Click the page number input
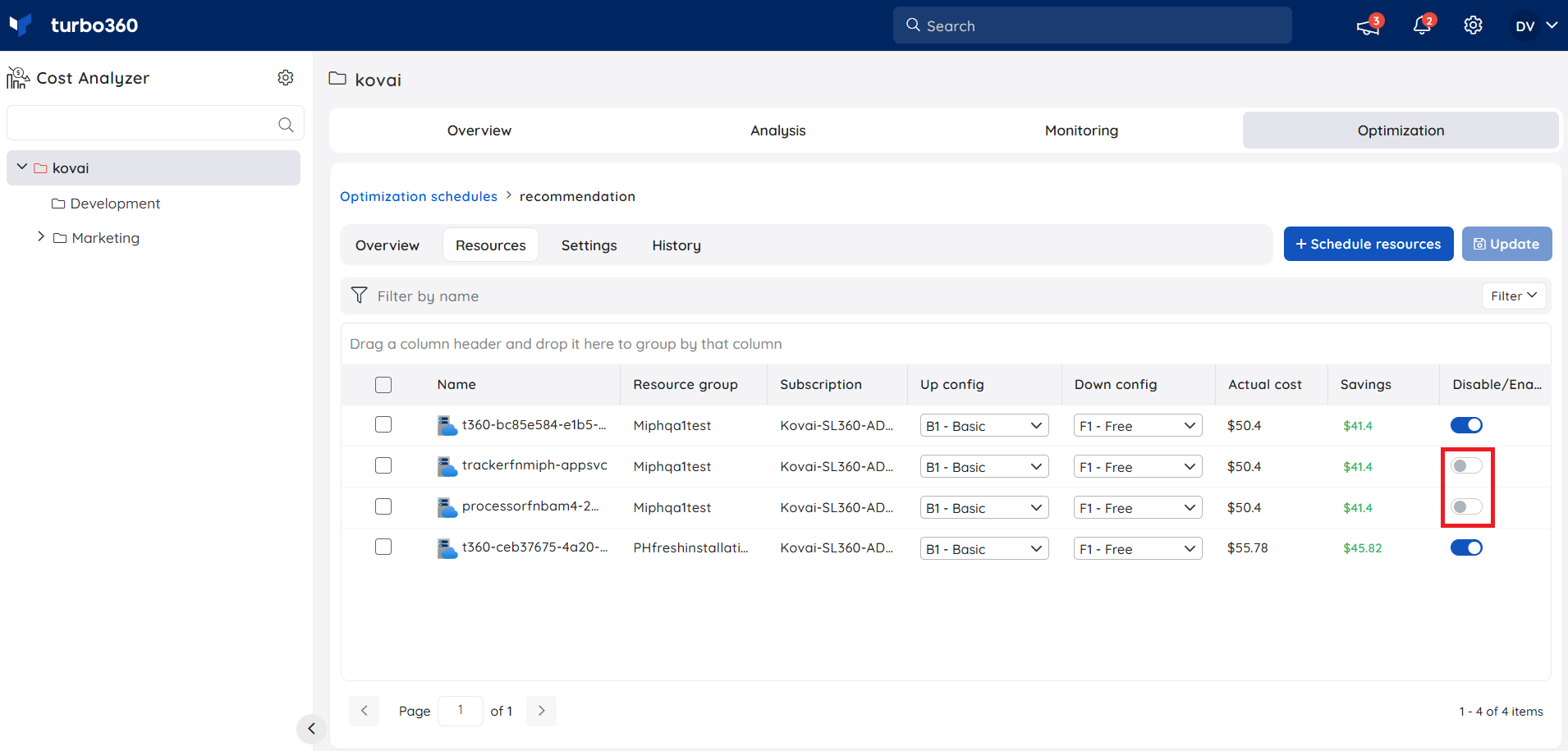 [461, 711]
